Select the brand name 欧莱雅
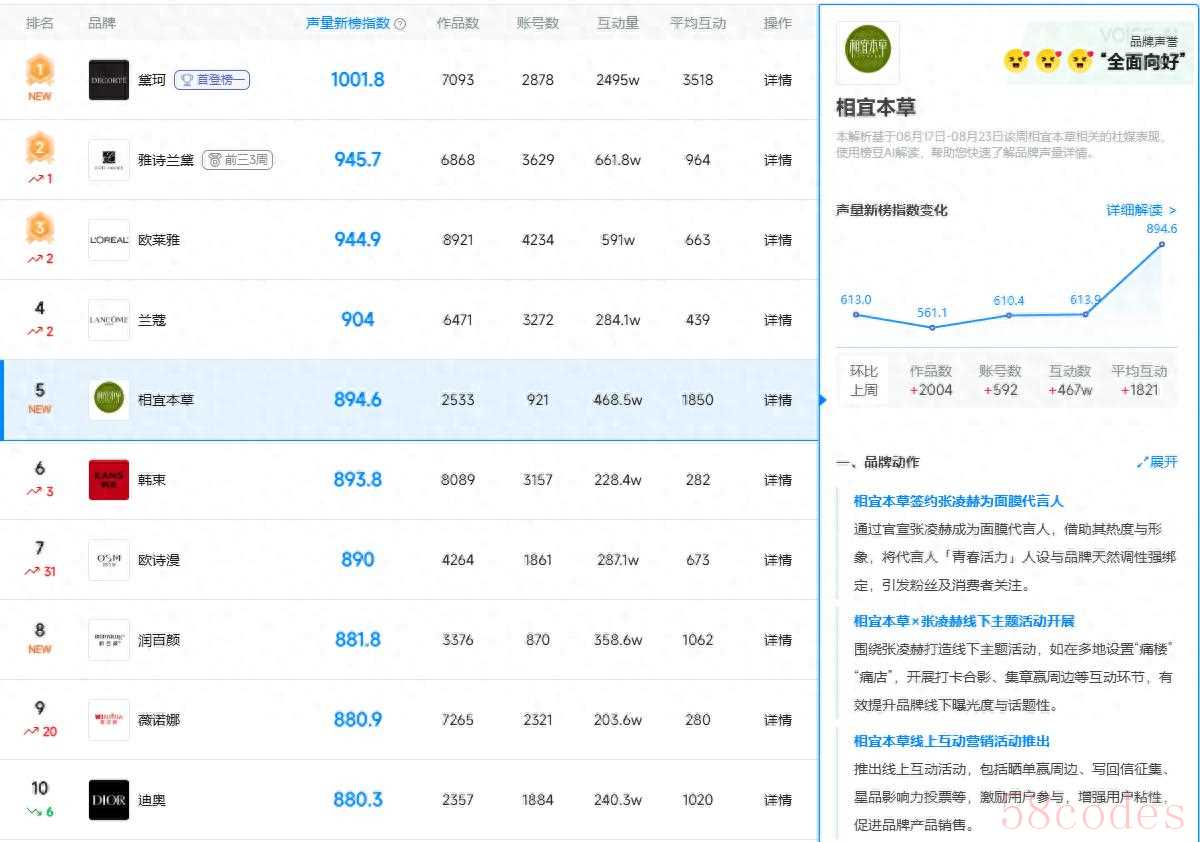1200x842 pixels. 159,240
